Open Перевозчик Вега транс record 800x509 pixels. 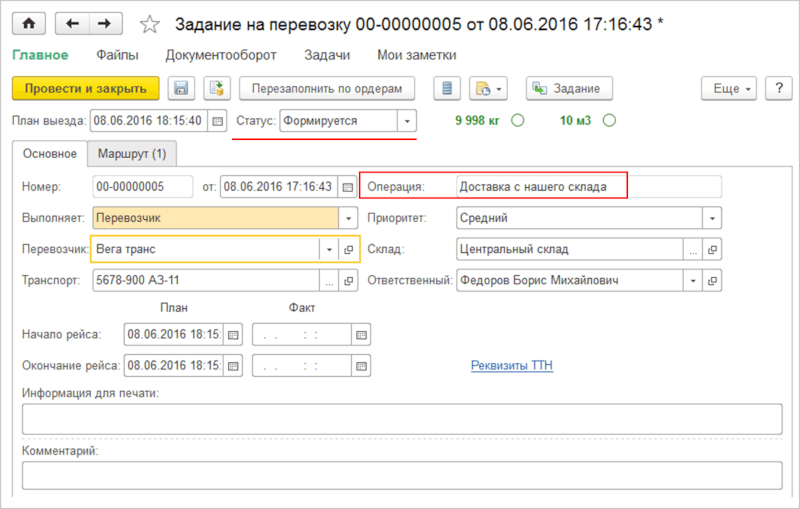(348, 249)
